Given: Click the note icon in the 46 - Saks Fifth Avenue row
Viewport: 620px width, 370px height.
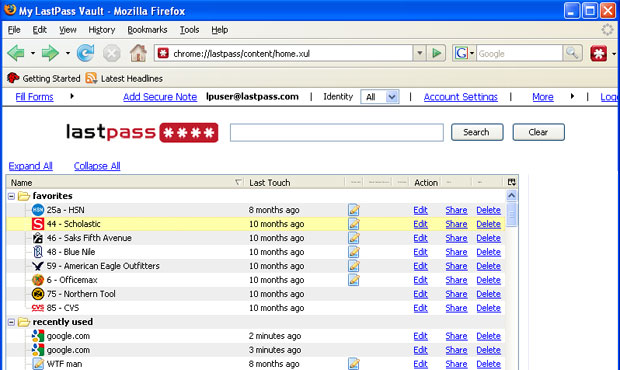Looking at the screenshot, I should 354,238.
